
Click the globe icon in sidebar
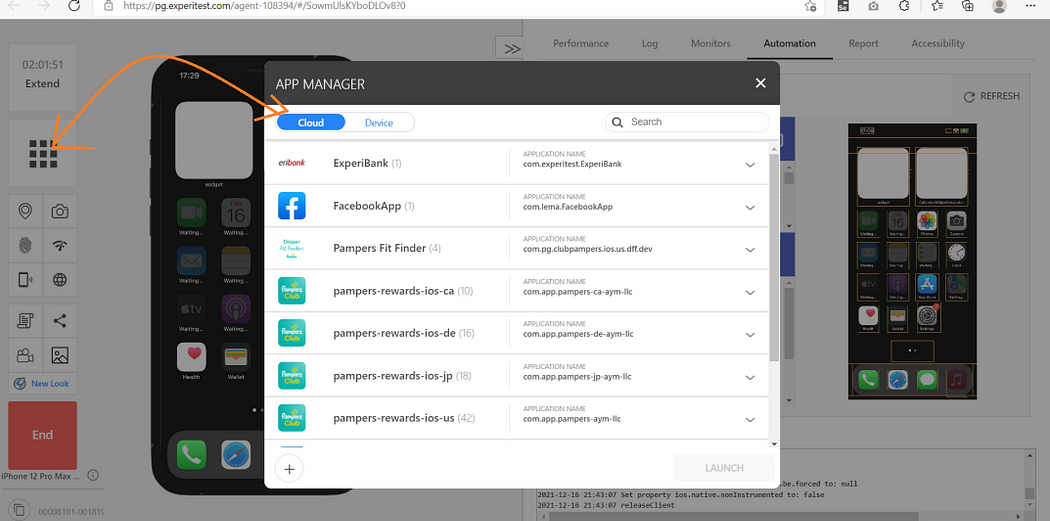point(60,280)
